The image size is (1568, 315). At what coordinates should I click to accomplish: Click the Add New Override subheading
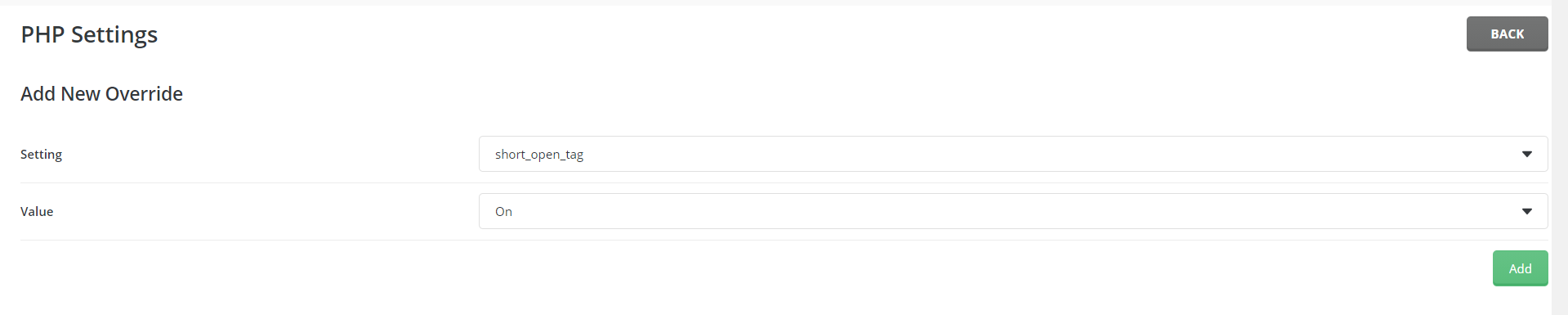101,94
